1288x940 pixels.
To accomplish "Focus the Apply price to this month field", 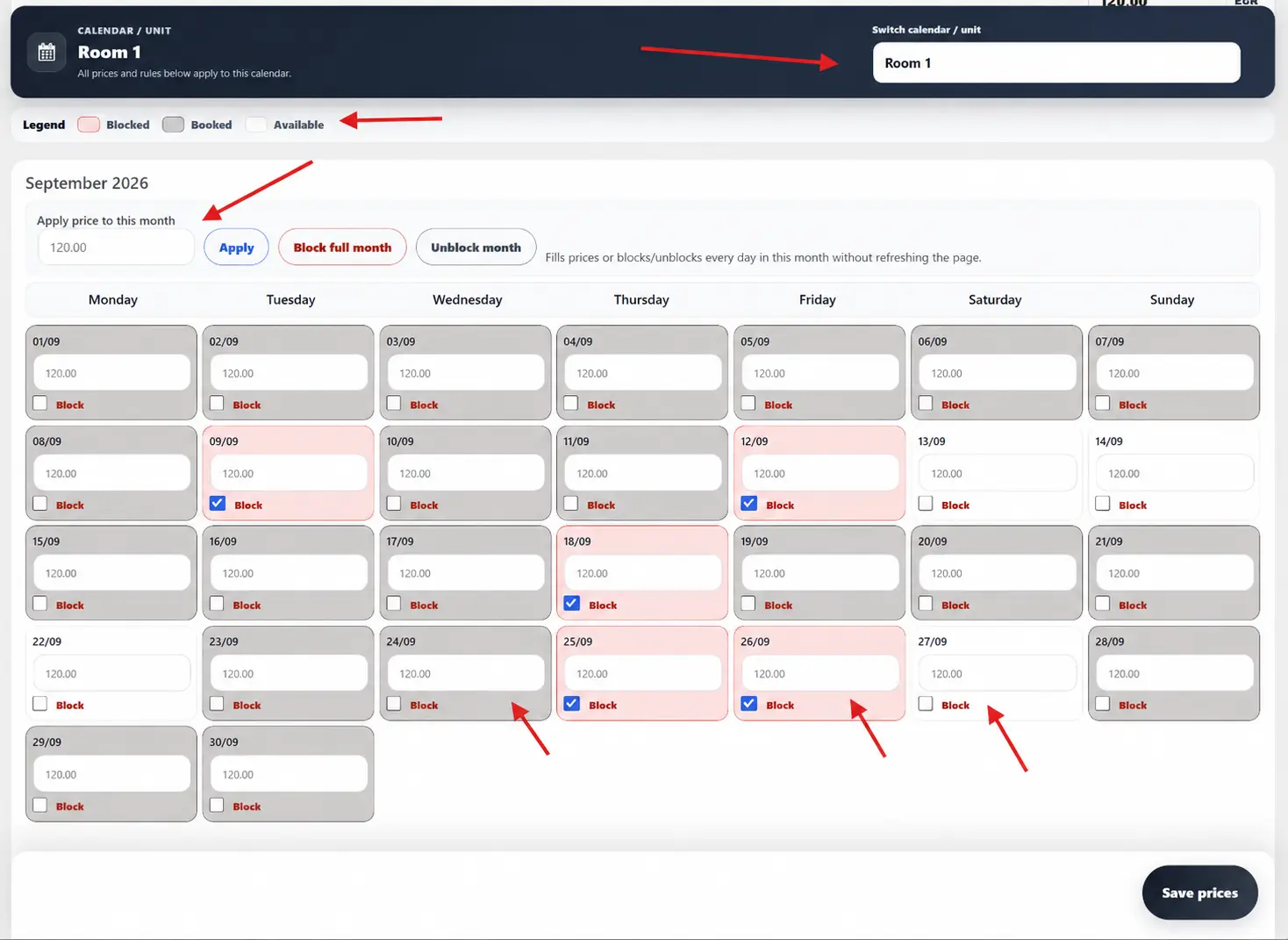I will click(116, 248).
